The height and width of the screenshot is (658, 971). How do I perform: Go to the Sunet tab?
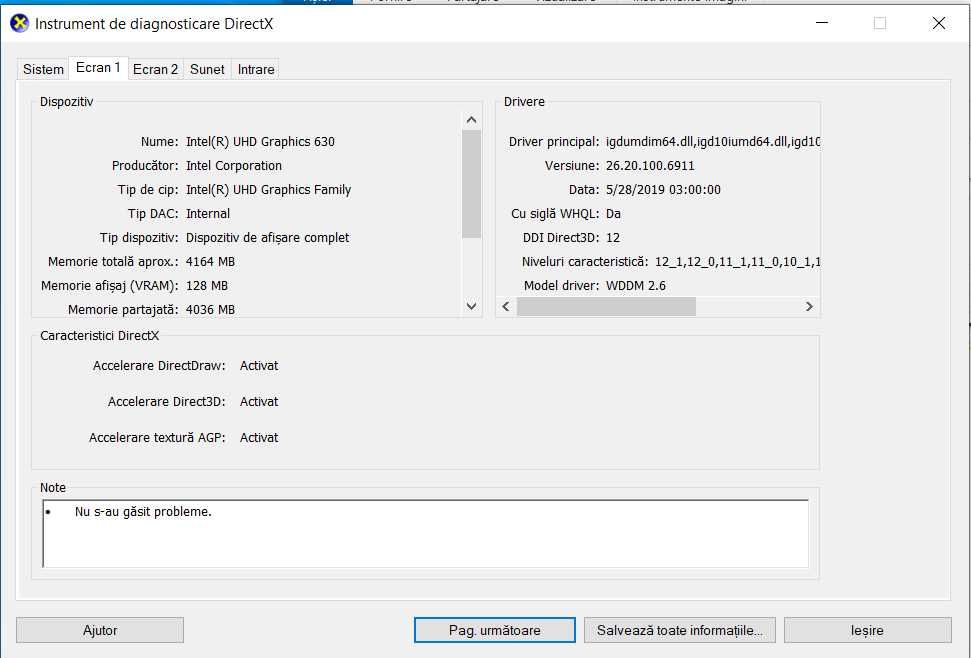(207, 69)
